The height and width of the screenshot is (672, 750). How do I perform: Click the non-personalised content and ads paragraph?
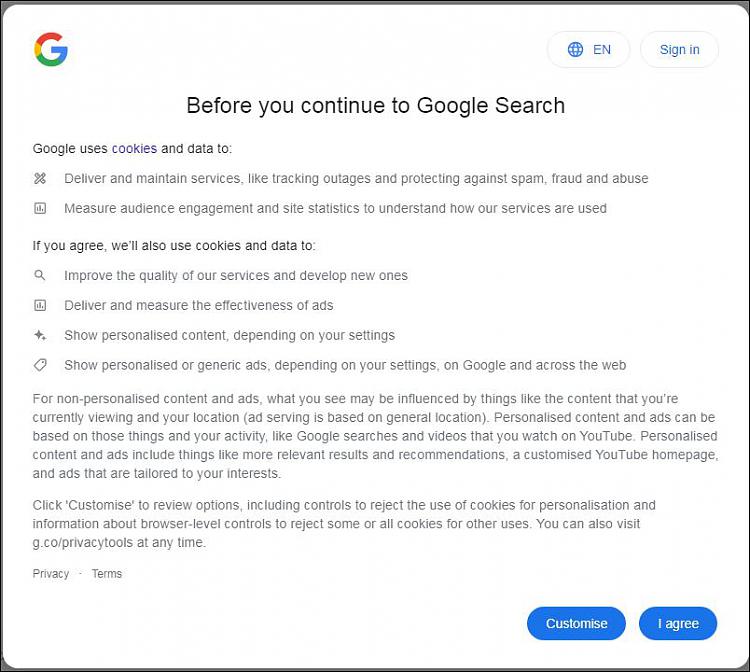[x=375, y=436]
